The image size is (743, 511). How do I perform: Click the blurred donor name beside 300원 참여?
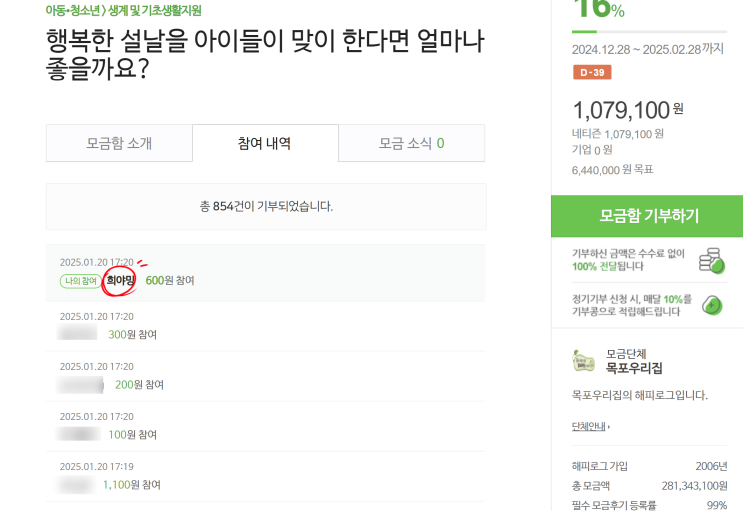tap(80, 334)
